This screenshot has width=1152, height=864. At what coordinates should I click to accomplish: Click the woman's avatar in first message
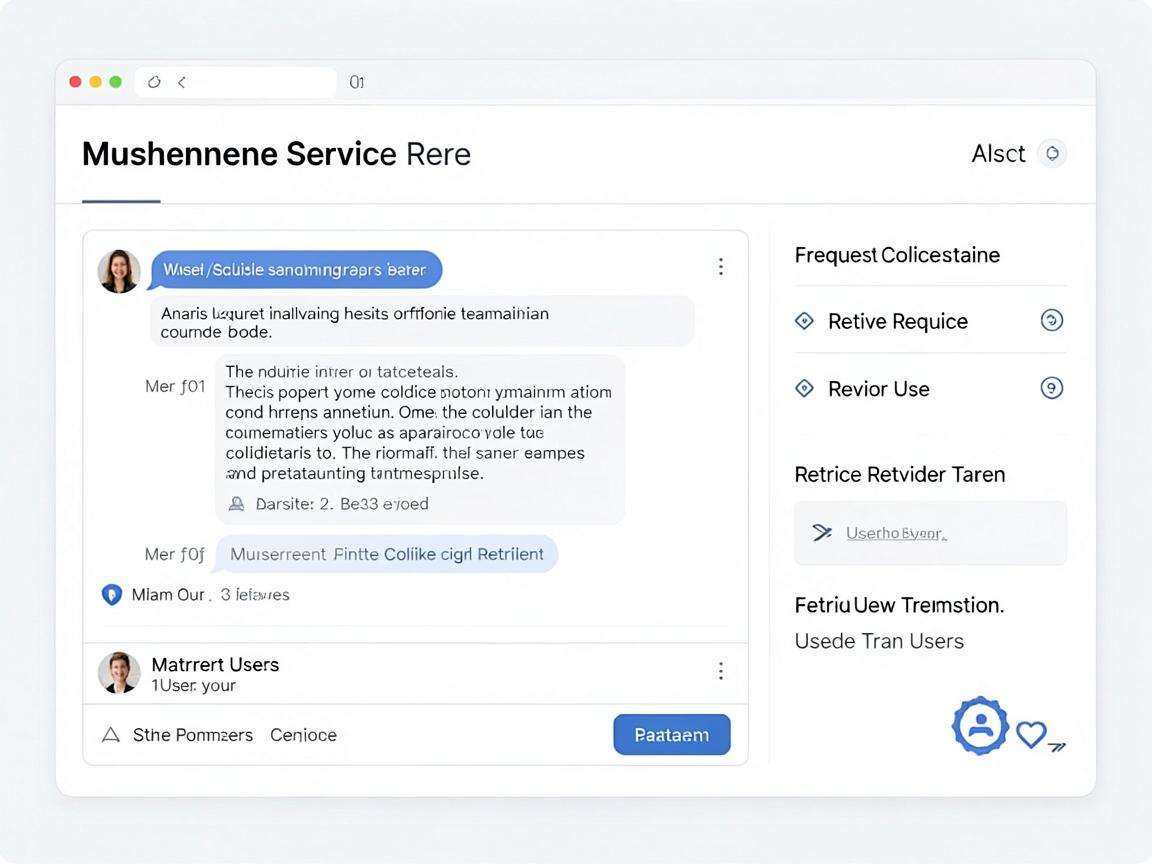pos(119,271)
